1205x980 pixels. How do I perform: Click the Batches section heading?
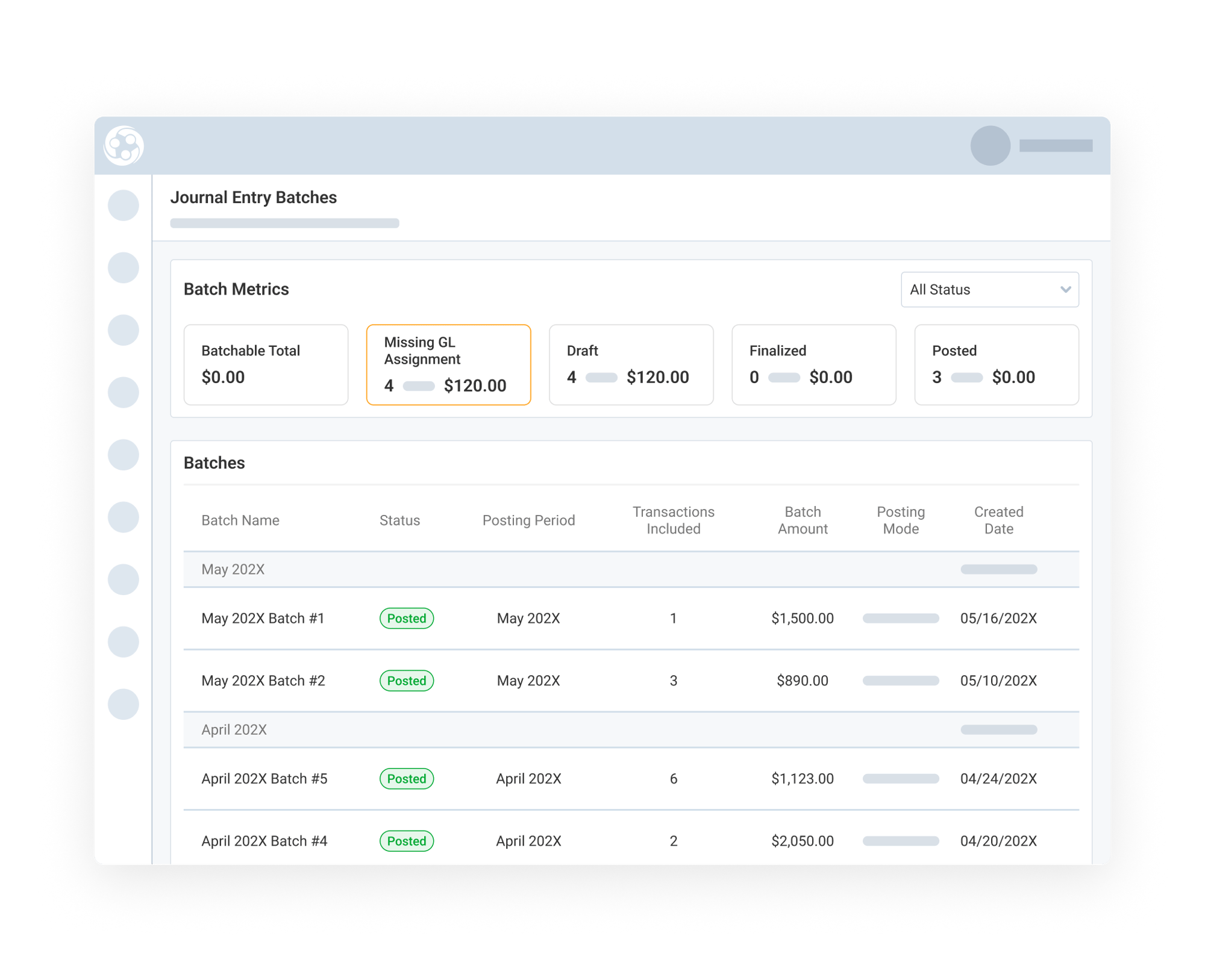(214, 463)
